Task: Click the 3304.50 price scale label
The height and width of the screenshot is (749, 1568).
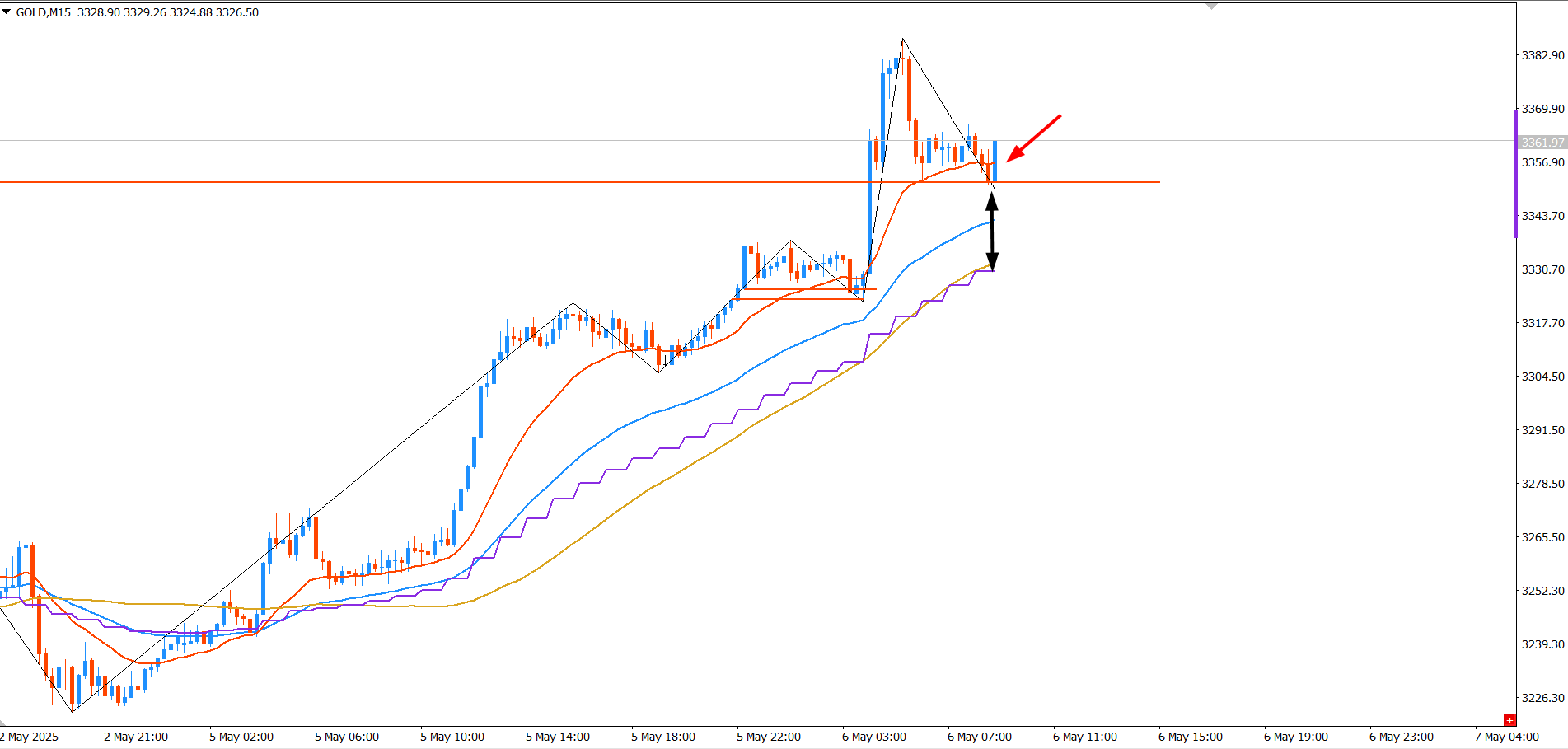Action: (1542, 377)
